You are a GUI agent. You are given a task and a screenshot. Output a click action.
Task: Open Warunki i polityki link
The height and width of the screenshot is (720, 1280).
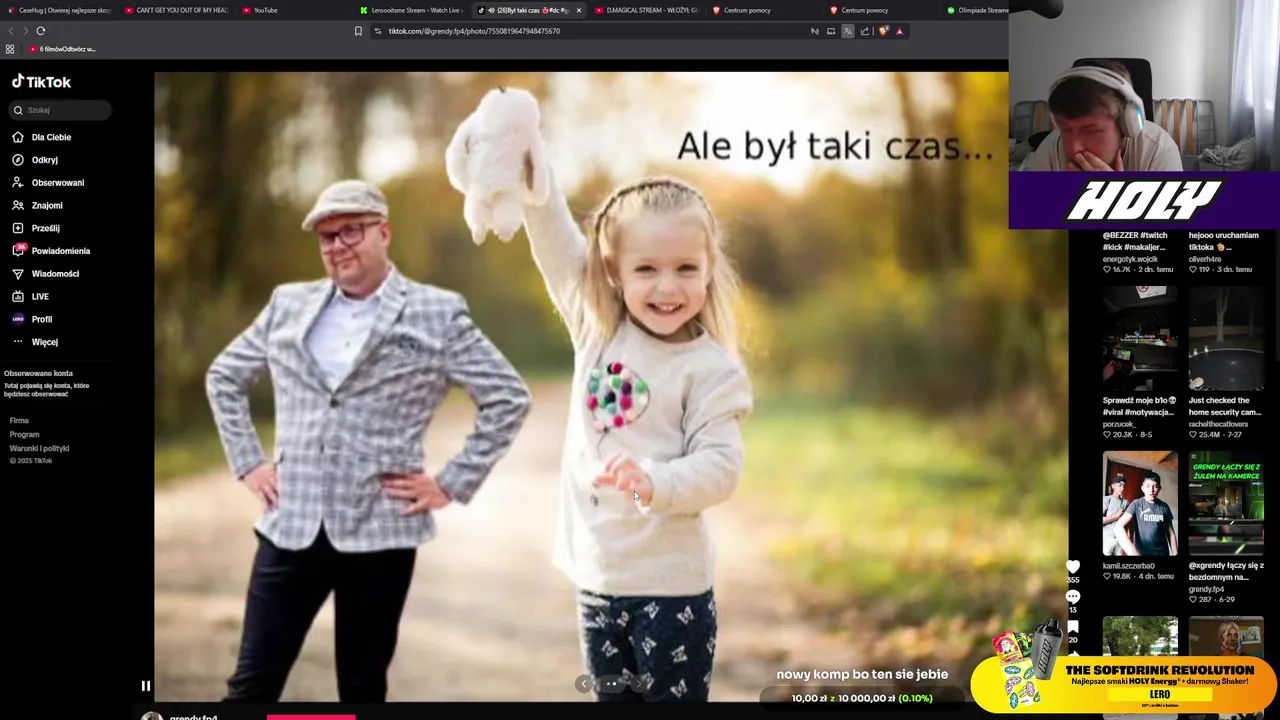39,449
